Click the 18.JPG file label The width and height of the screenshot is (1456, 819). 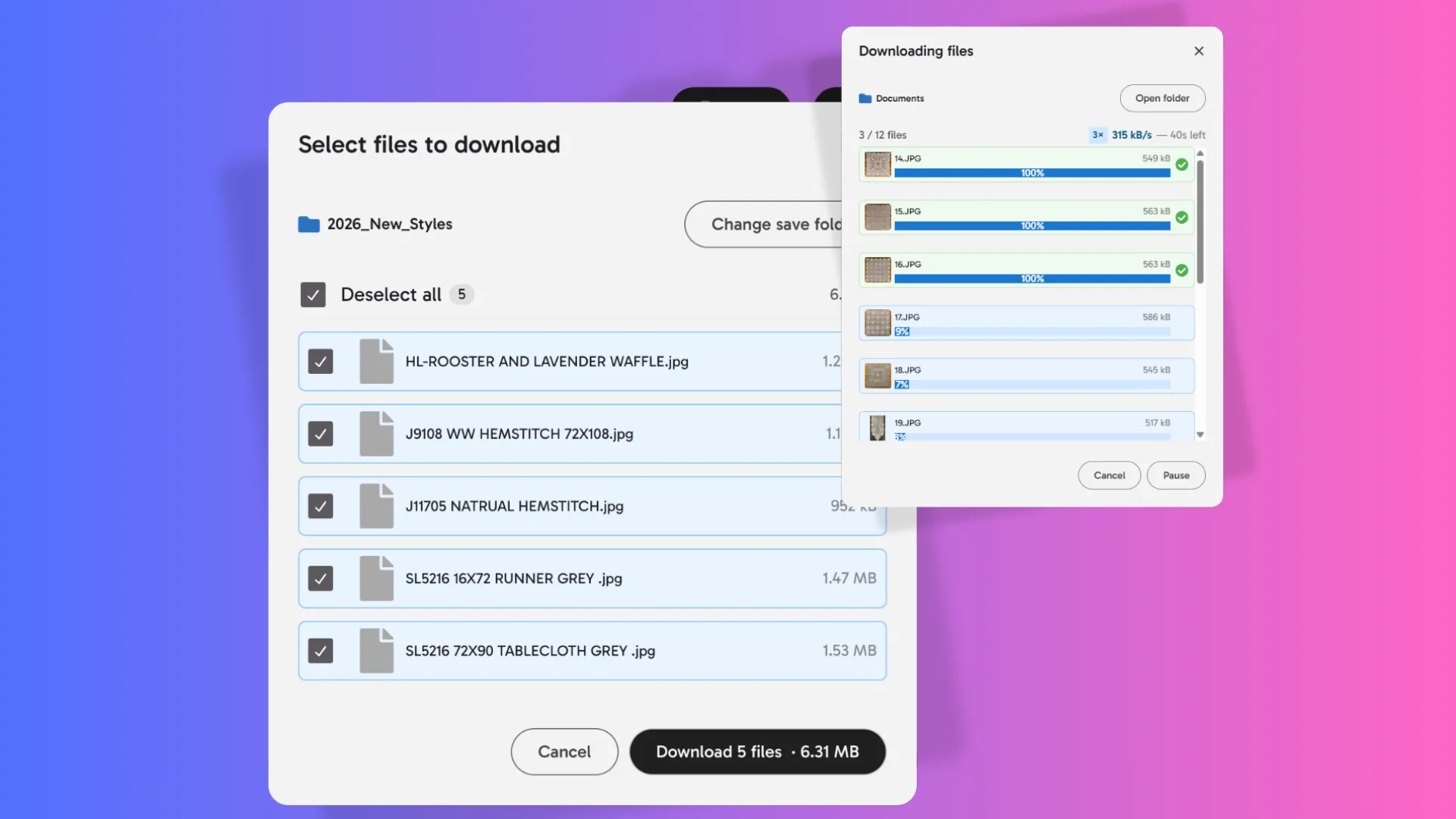coord(908,370)
